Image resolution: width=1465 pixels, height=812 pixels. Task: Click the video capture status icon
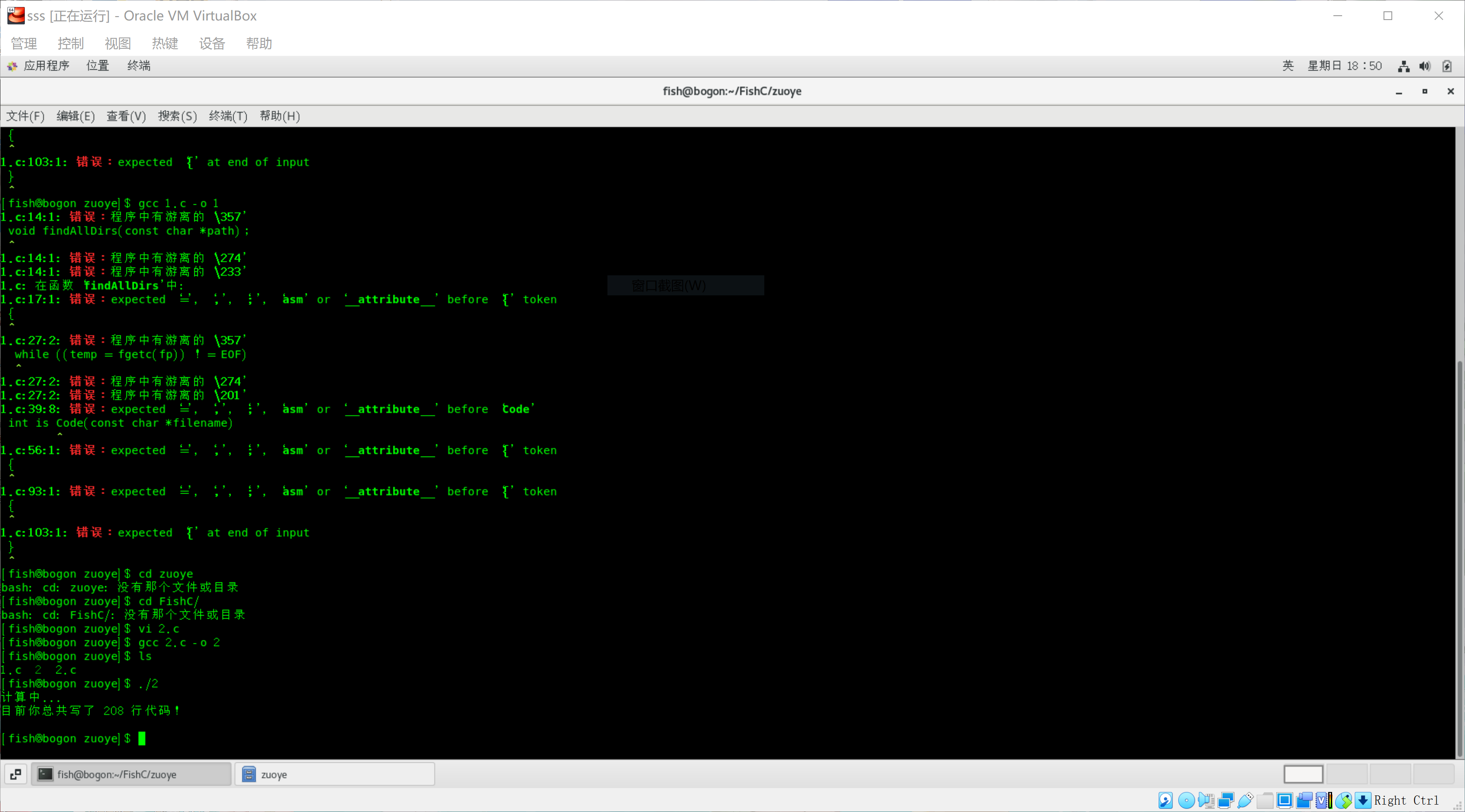(1304, 800)
